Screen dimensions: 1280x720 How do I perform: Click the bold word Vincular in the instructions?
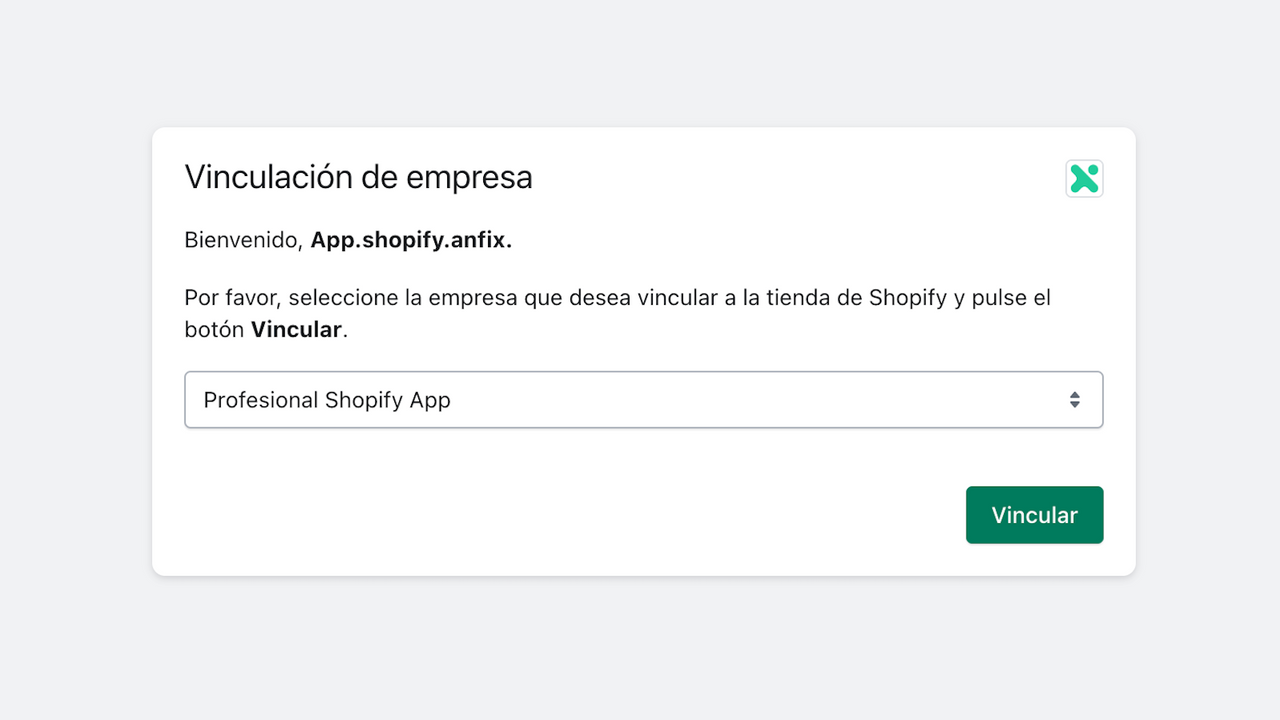pyautogui.click(x=296, y=330)
